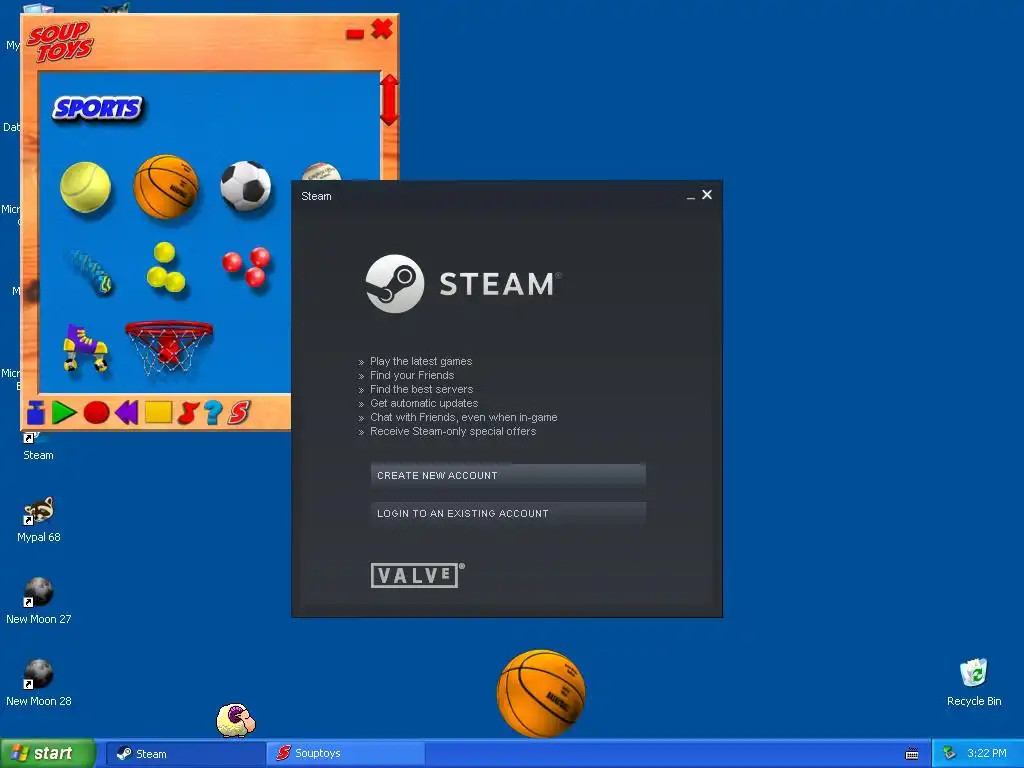Choose the basketball hoop toy

click(x=168, y=347)
